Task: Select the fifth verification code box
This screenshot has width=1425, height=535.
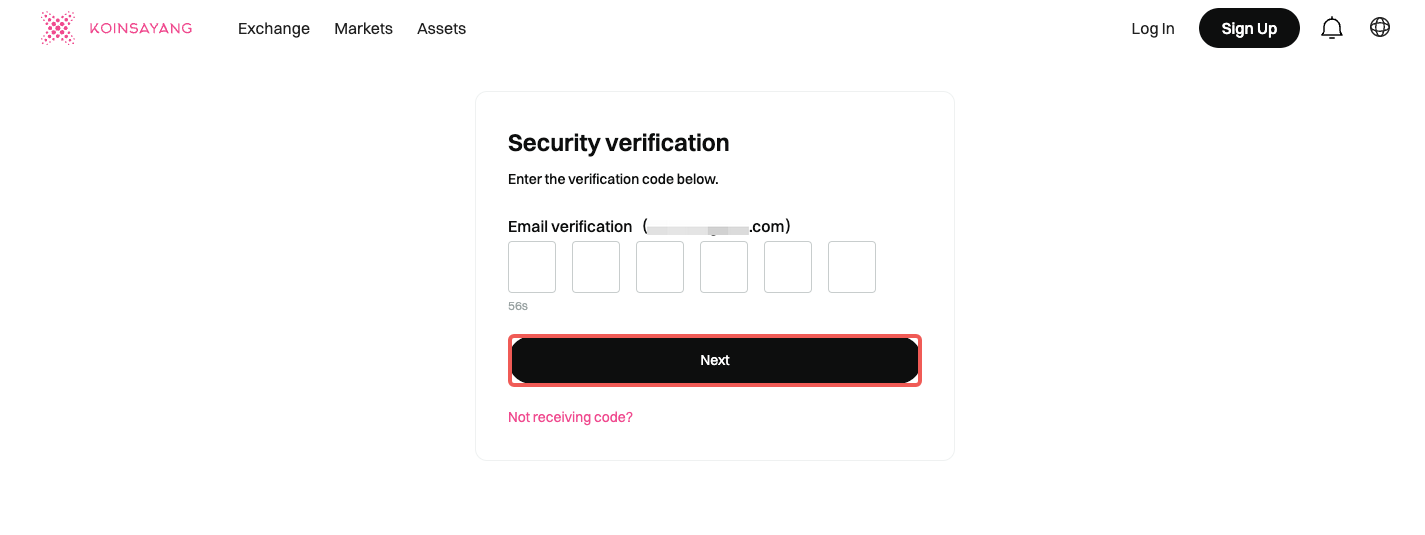Action: tap(788, 267)
